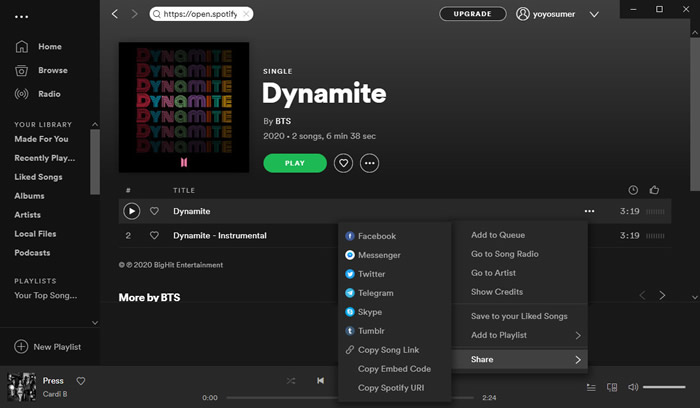The height and width of the screenshot is (408, 700).
Task: Choose Copy Embed Code
Action: [x=394, y=369]
